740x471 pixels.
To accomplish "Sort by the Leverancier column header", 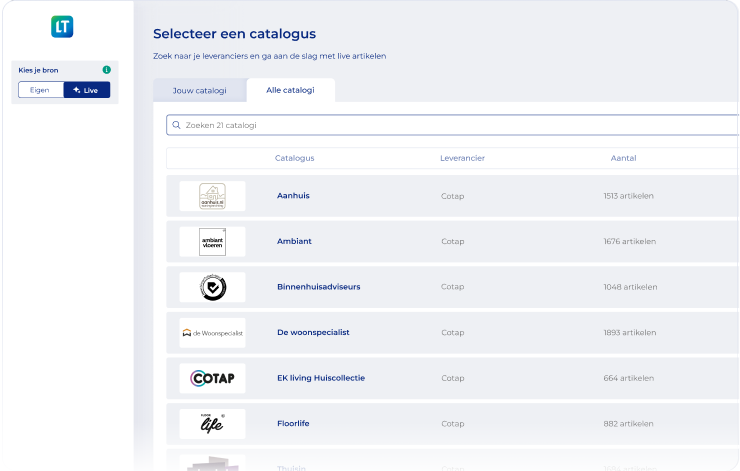I will 462,158.
